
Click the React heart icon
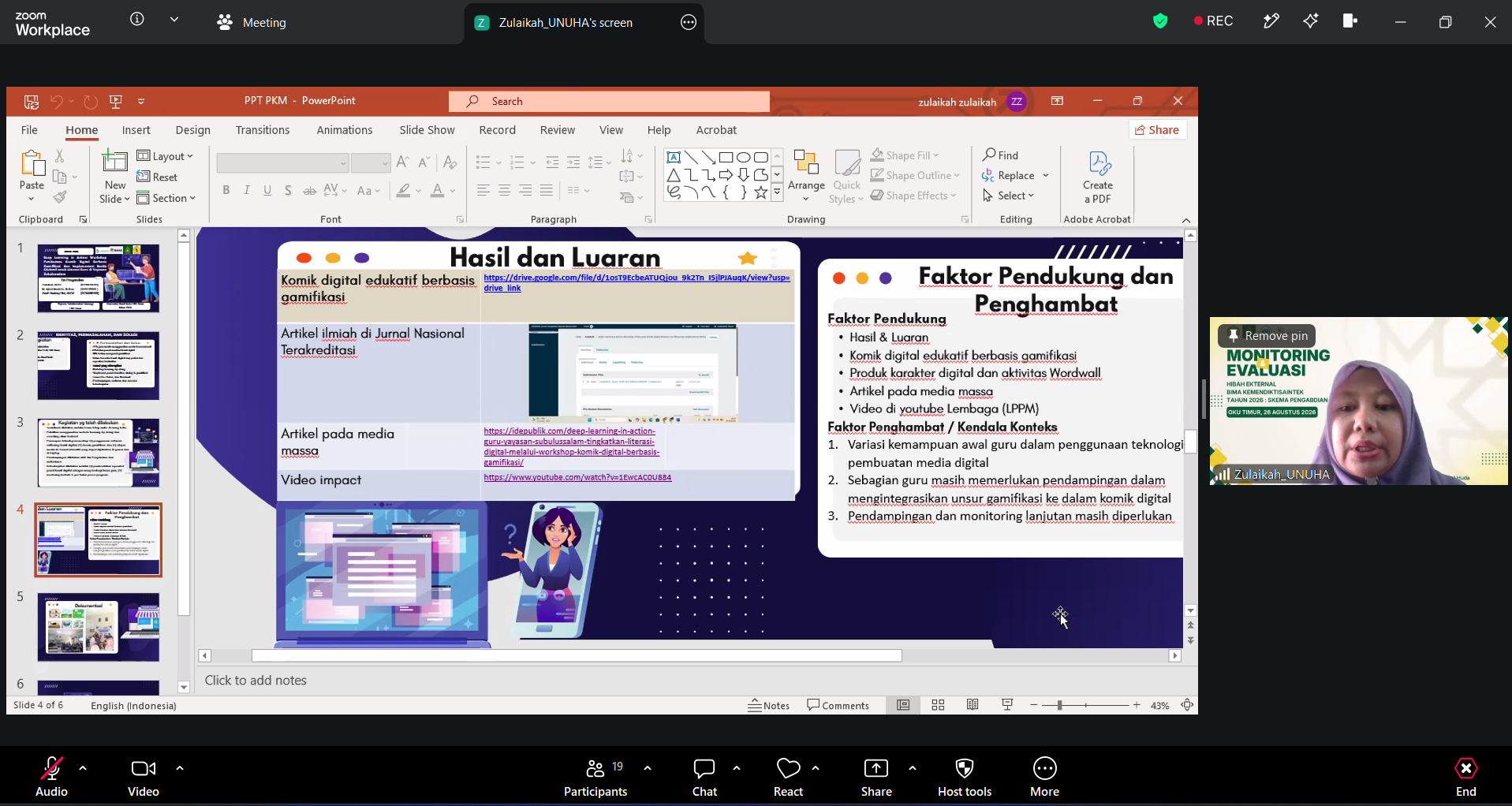pyautogui.click(x=788, y=768)
